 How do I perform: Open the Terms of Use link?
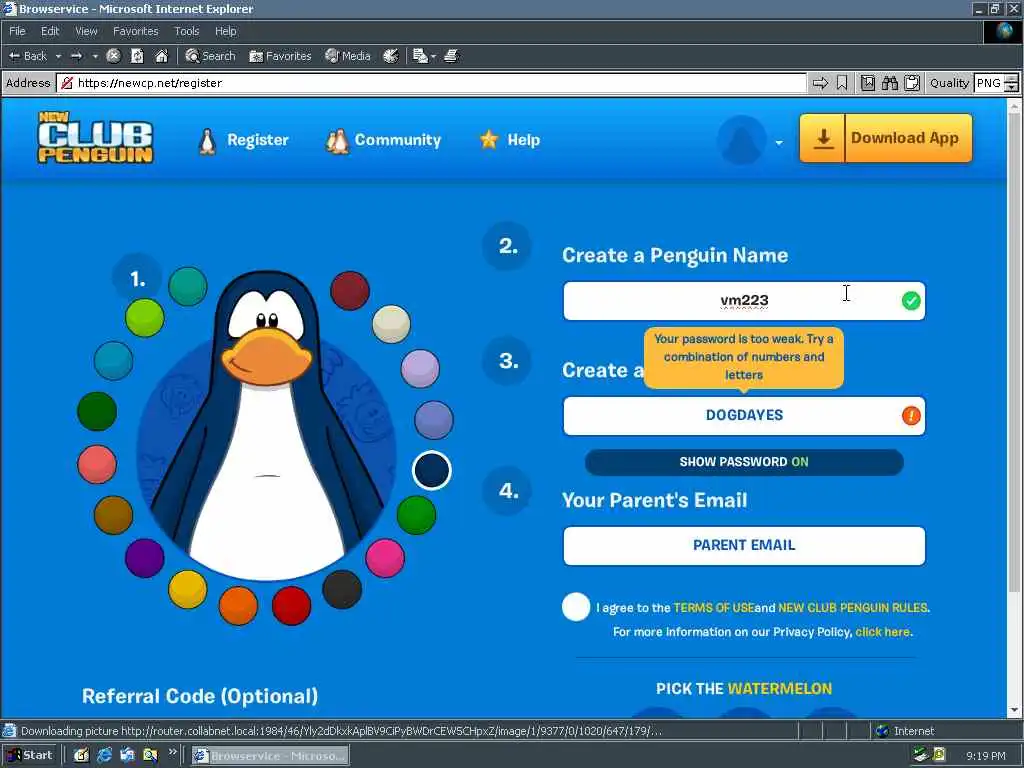(x=714, y=607)
